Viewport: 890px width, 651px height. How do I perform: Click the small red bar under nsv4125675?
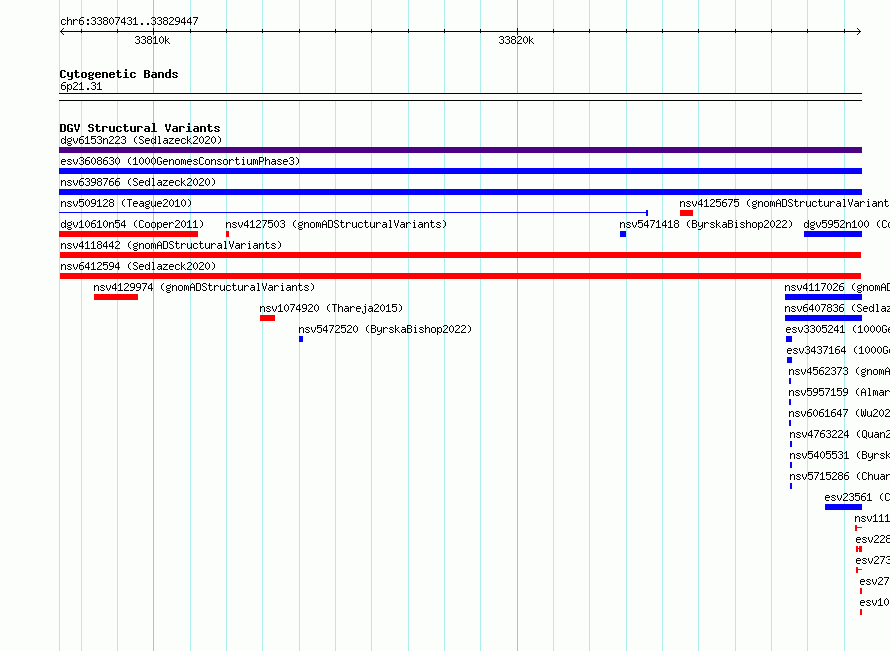(x=686, y=213)
